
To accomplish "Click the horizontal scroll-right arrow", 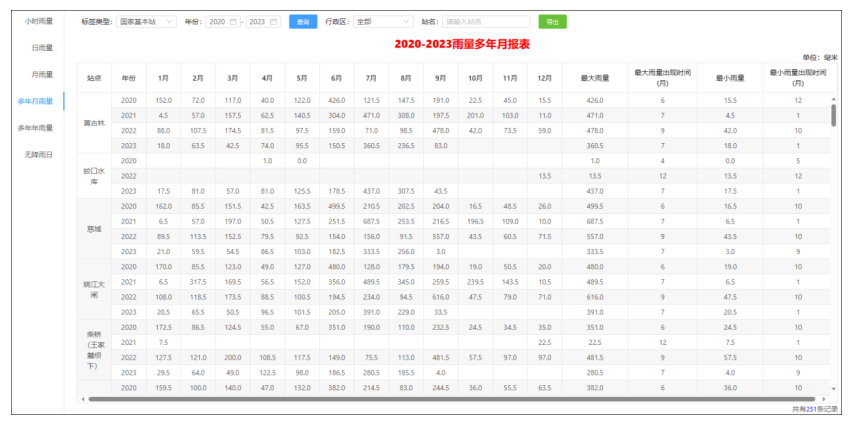I will [x=824, y=399].
